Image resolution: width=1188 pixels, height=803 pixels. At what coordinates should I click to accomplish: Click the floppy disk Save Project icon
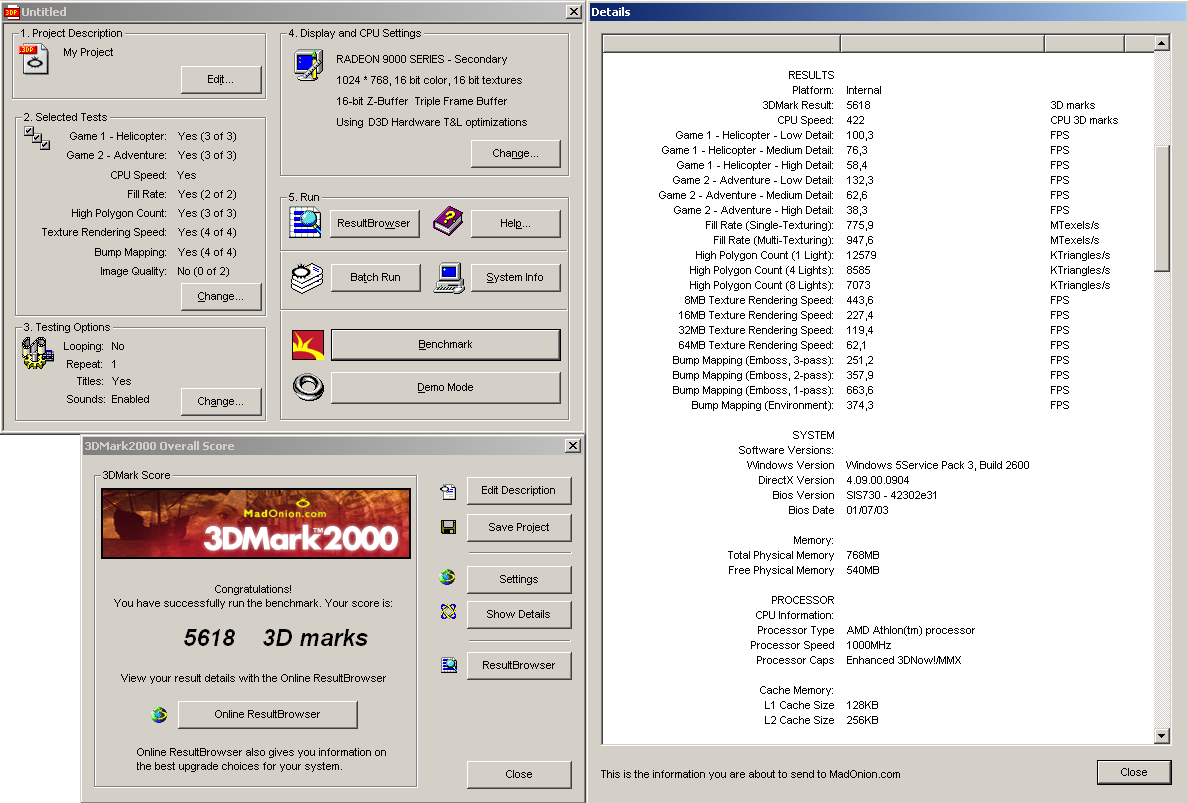pos(448,527)
